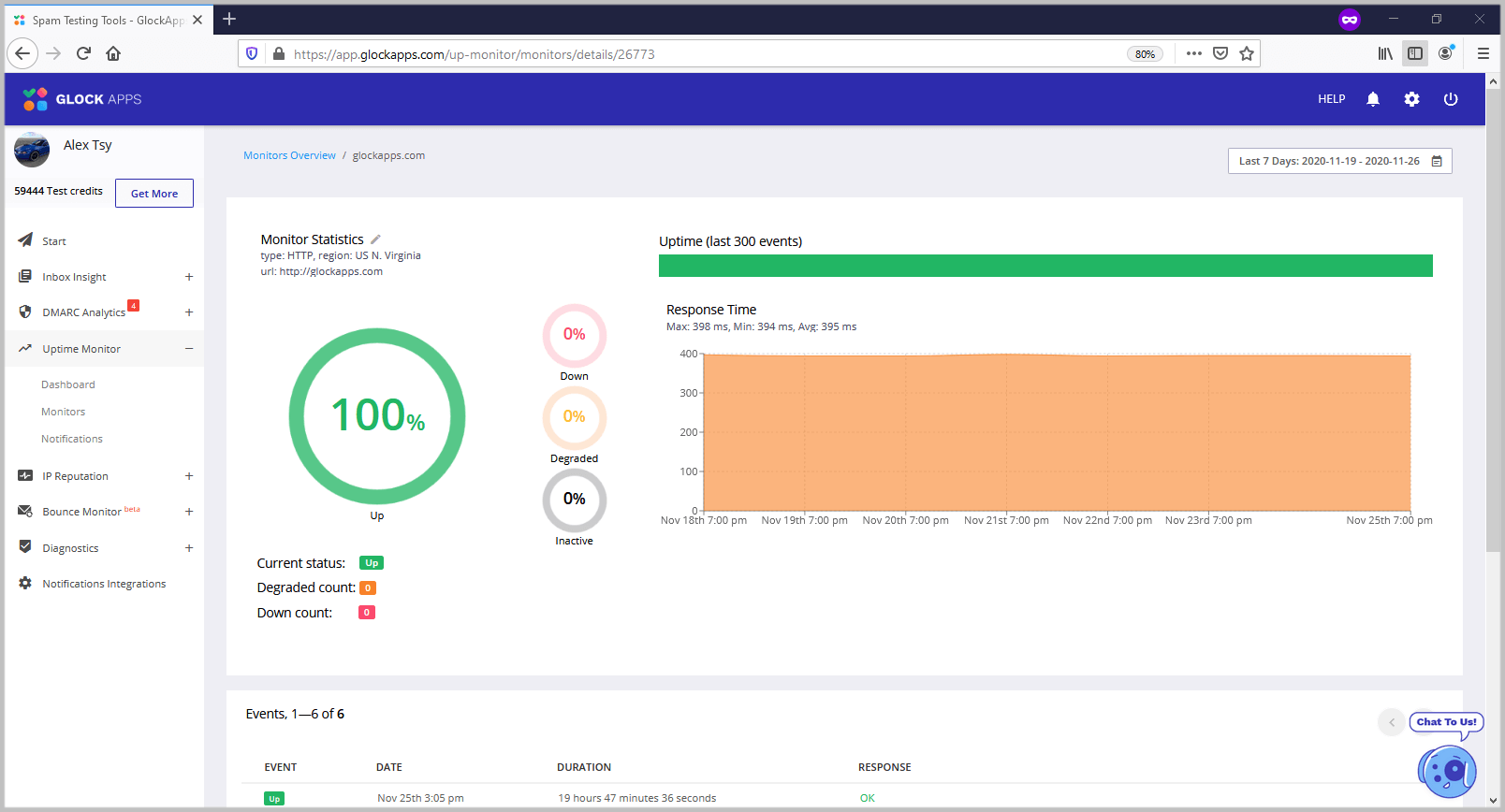Click the calendar icon in date range
Image resolution: width=1505 pixels, height=812 pixels.
click(1437, 161)
